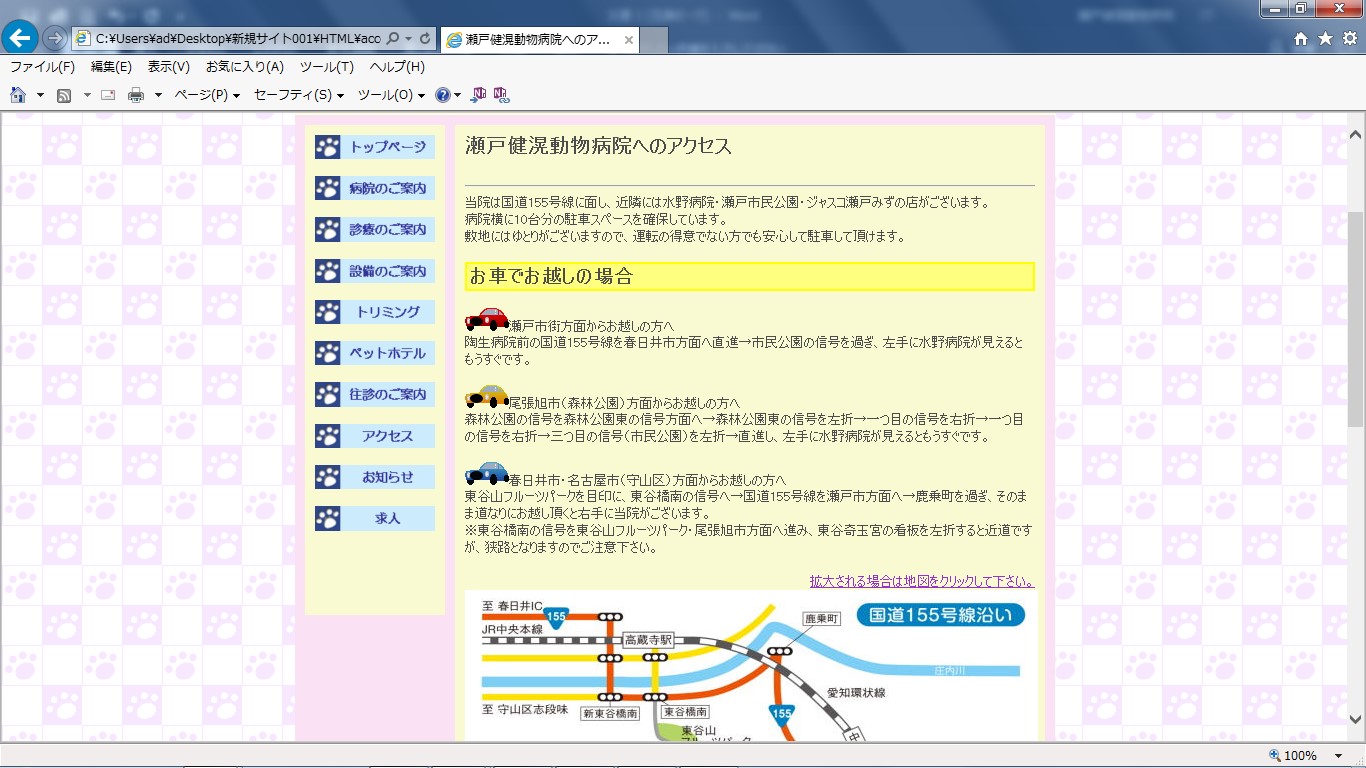Click the RSS feeds icon
The width and height of the screenshot is (1366, 768).
point(64,95)
